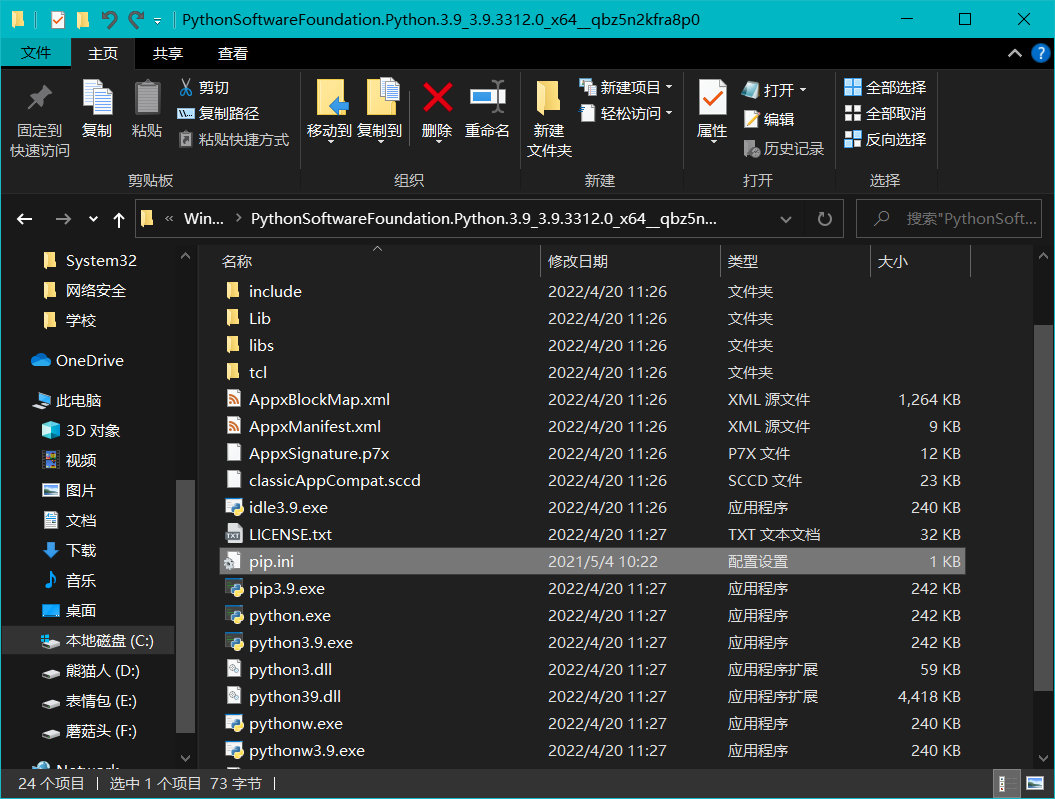
Task: Open the title bar Properties checkmark icon
Action: (58, 20)
